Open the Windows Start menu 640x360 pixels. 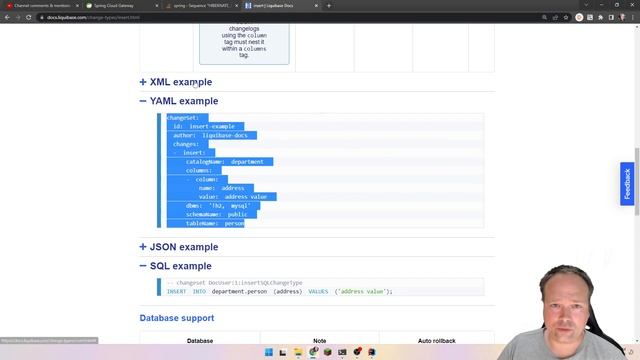pyautogui.click(x=269, y=352)
